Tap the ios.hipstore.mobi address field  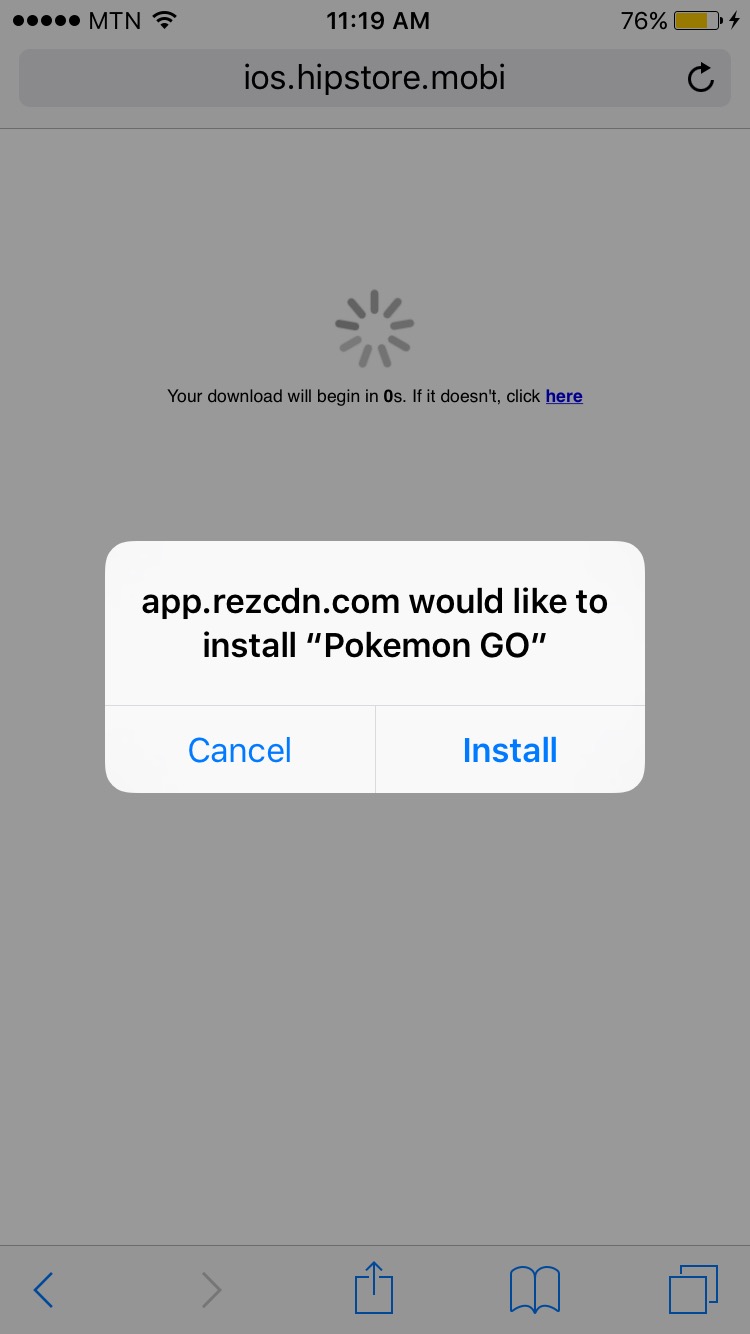[x=375, y=78]
